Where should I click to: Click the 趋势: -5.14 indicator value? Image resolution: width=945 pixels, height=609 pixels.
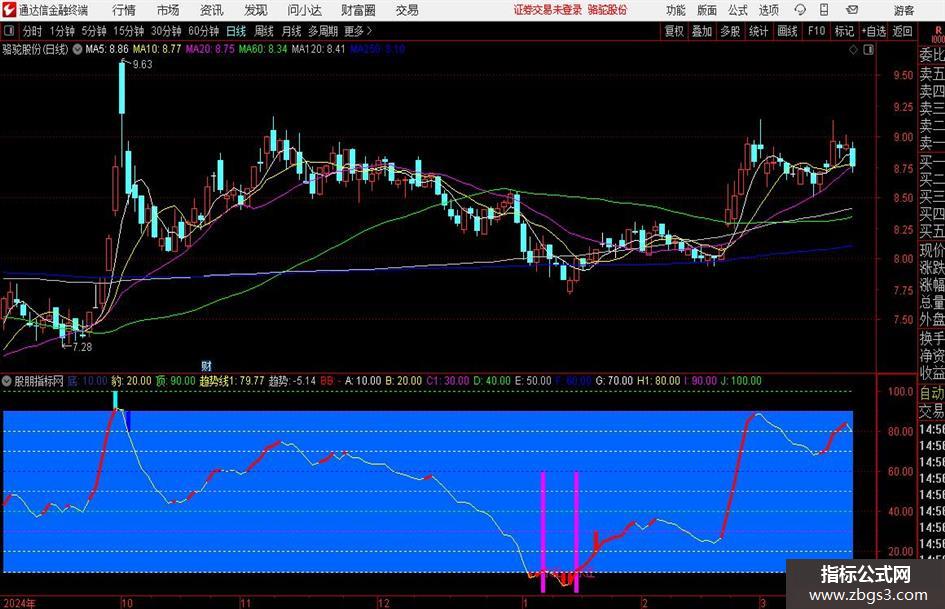click(292, 381)
